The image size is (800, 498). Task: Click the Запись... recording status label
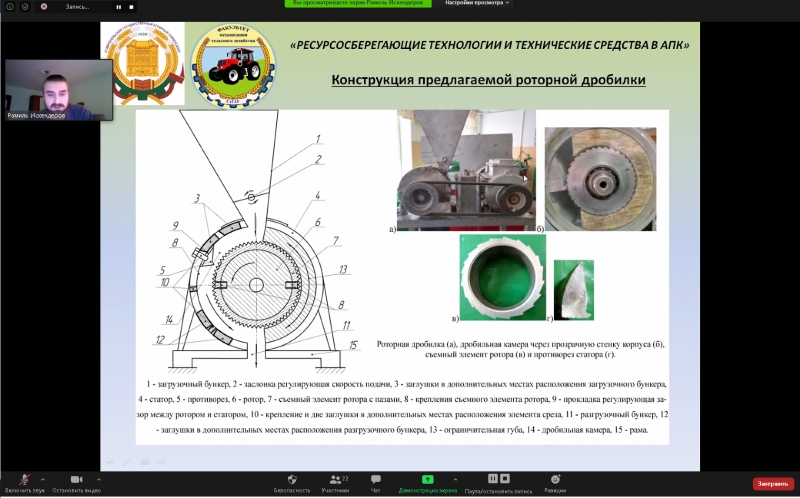[77, 7]
